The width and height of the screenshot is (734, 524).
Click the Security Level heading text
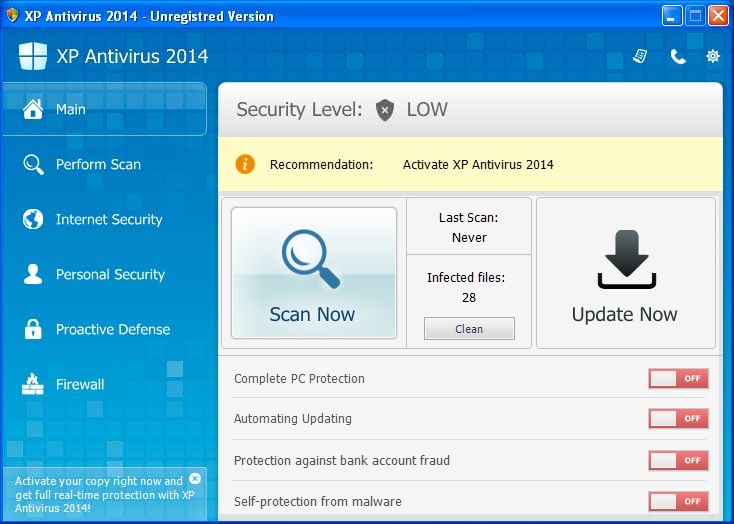[300, 110]
